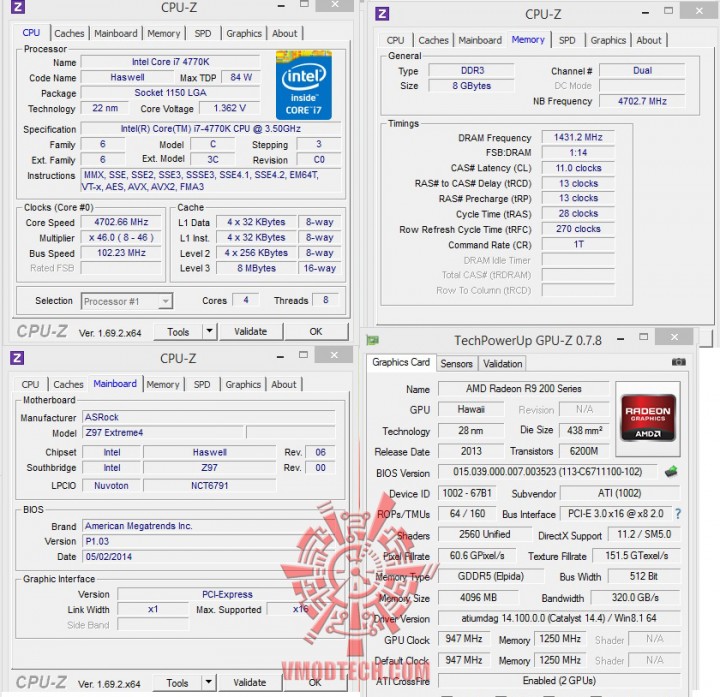Open Memory tab in the Mainboard window
The image size is (720, 697).
(163, 384)
